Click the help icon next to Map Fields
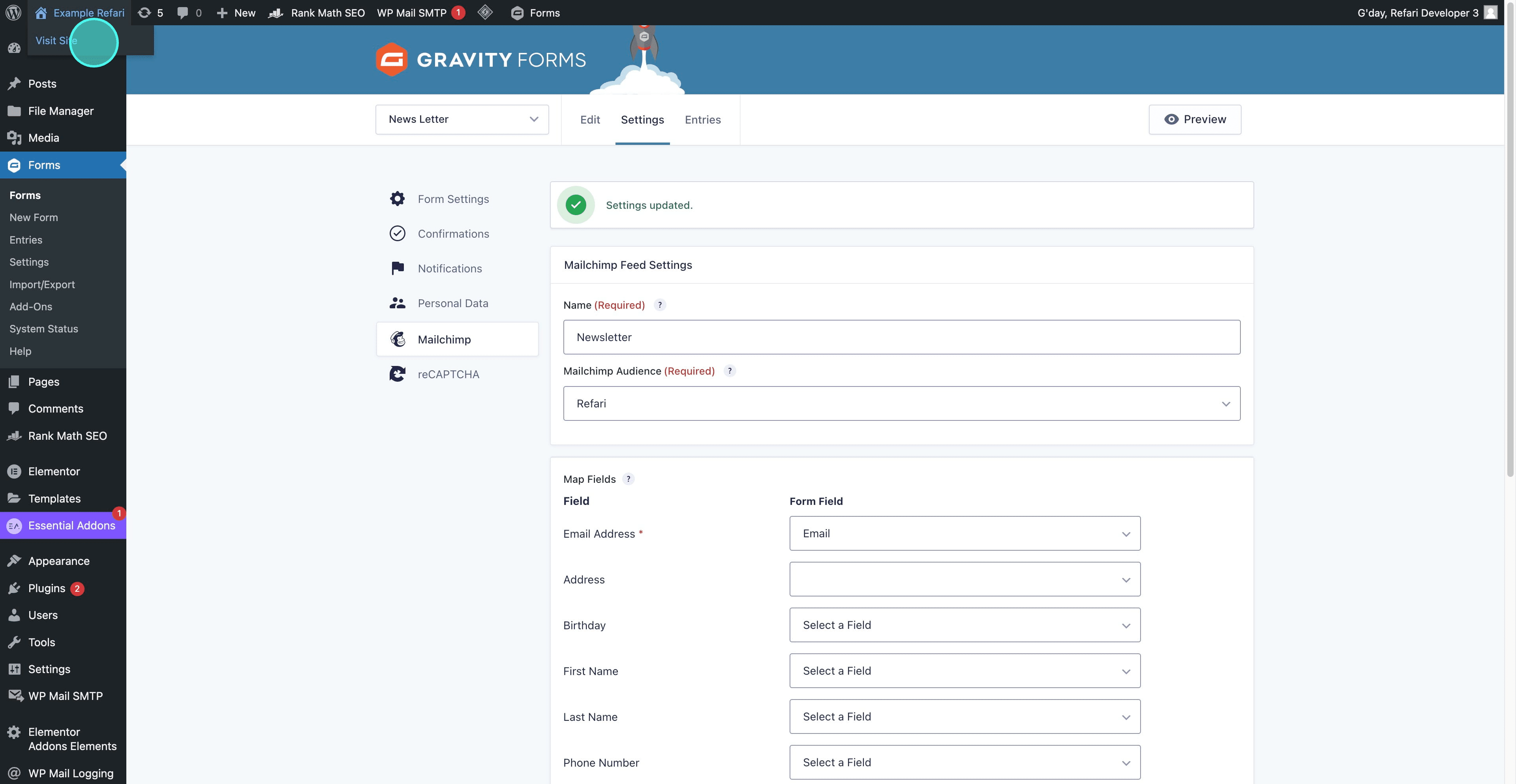Image resolution: width=1516 pixels, height=784 pixels. [629, 479]
